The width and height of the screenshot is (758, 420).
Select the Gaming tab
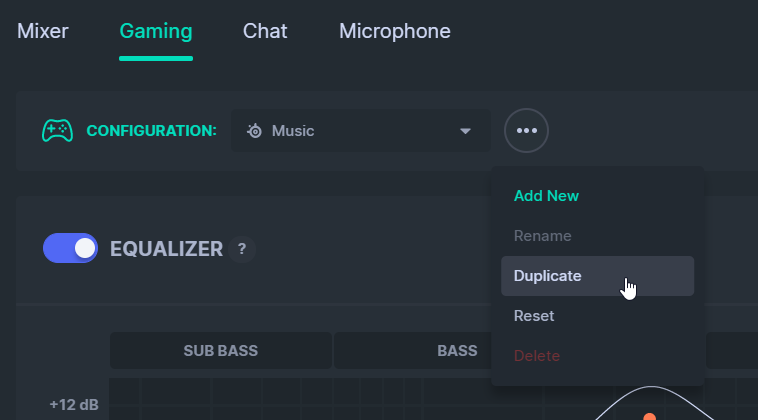[156, 31]
